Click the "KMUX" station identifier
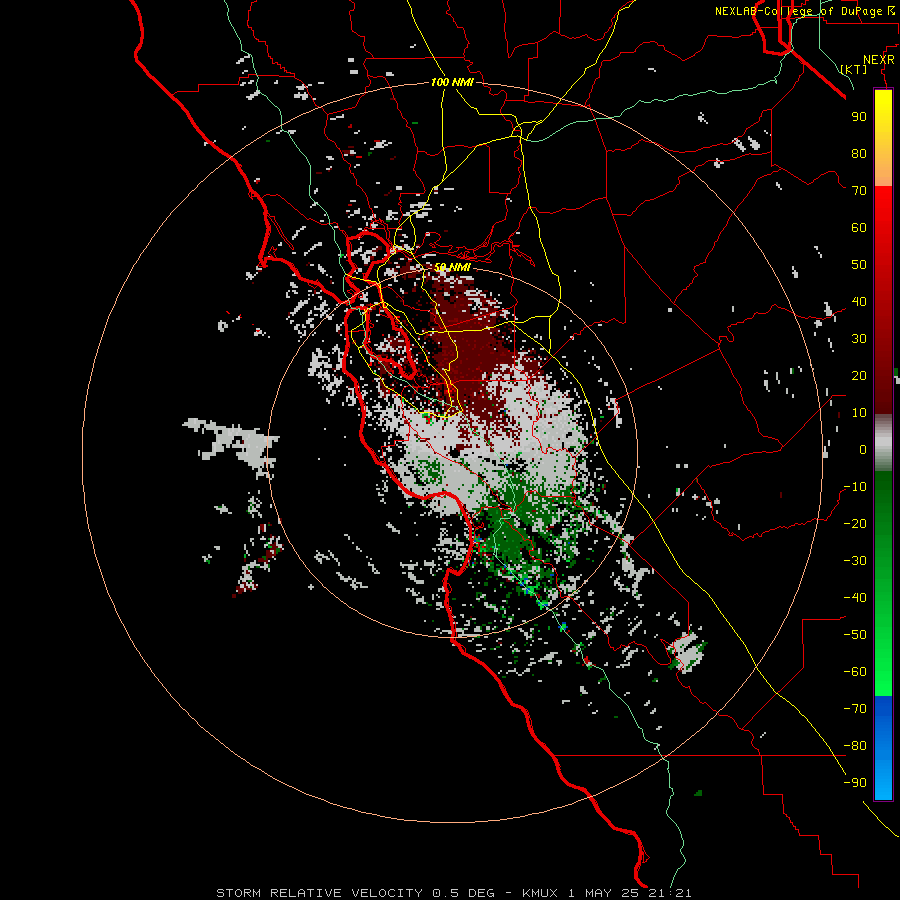The height and width of the screenshot is (900, 900). point(541,893)
